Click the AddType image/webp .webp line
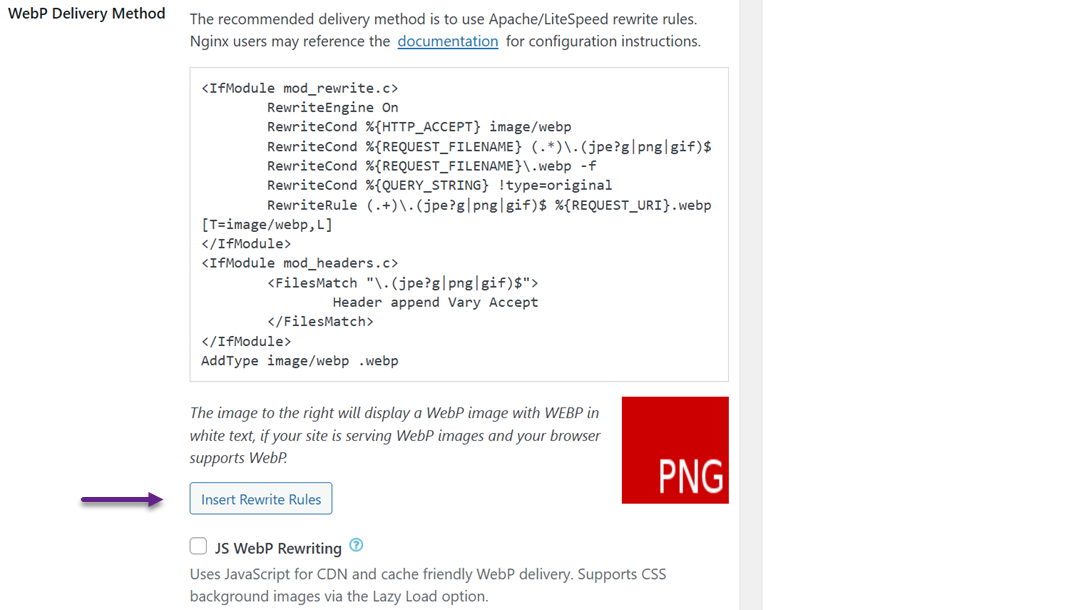The width and height of the screenshot is (1079, 610). 299,360
